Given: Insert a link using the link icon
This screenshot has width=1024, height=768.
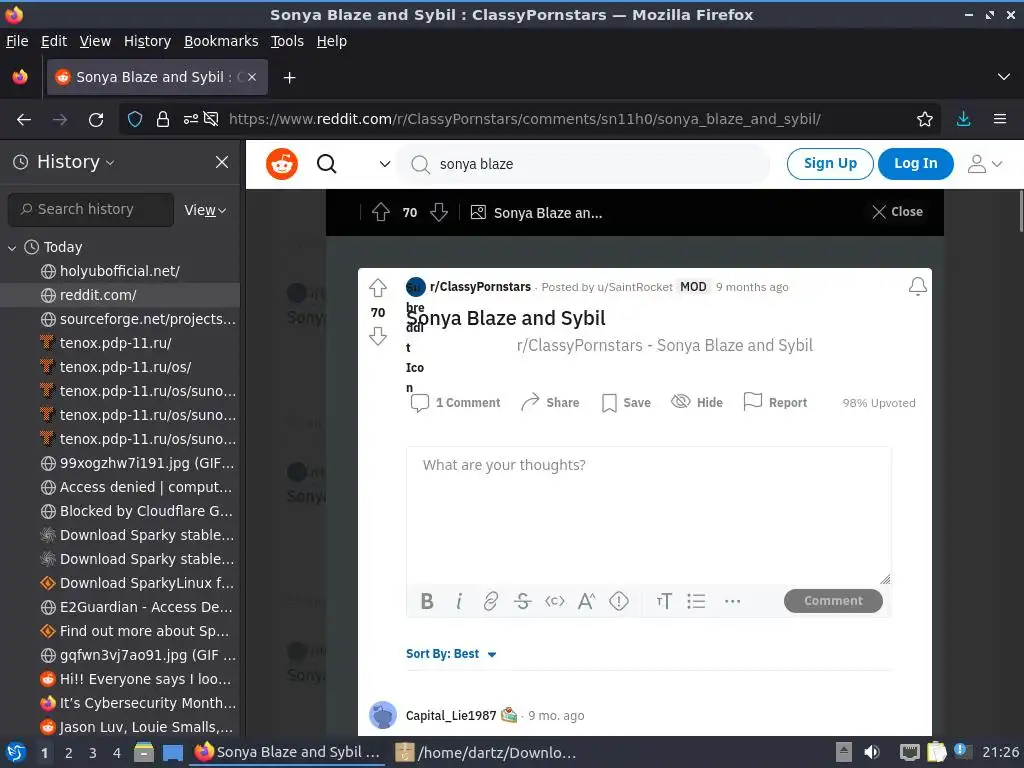Looking at the screenshot, I should (x=490, y=601).
